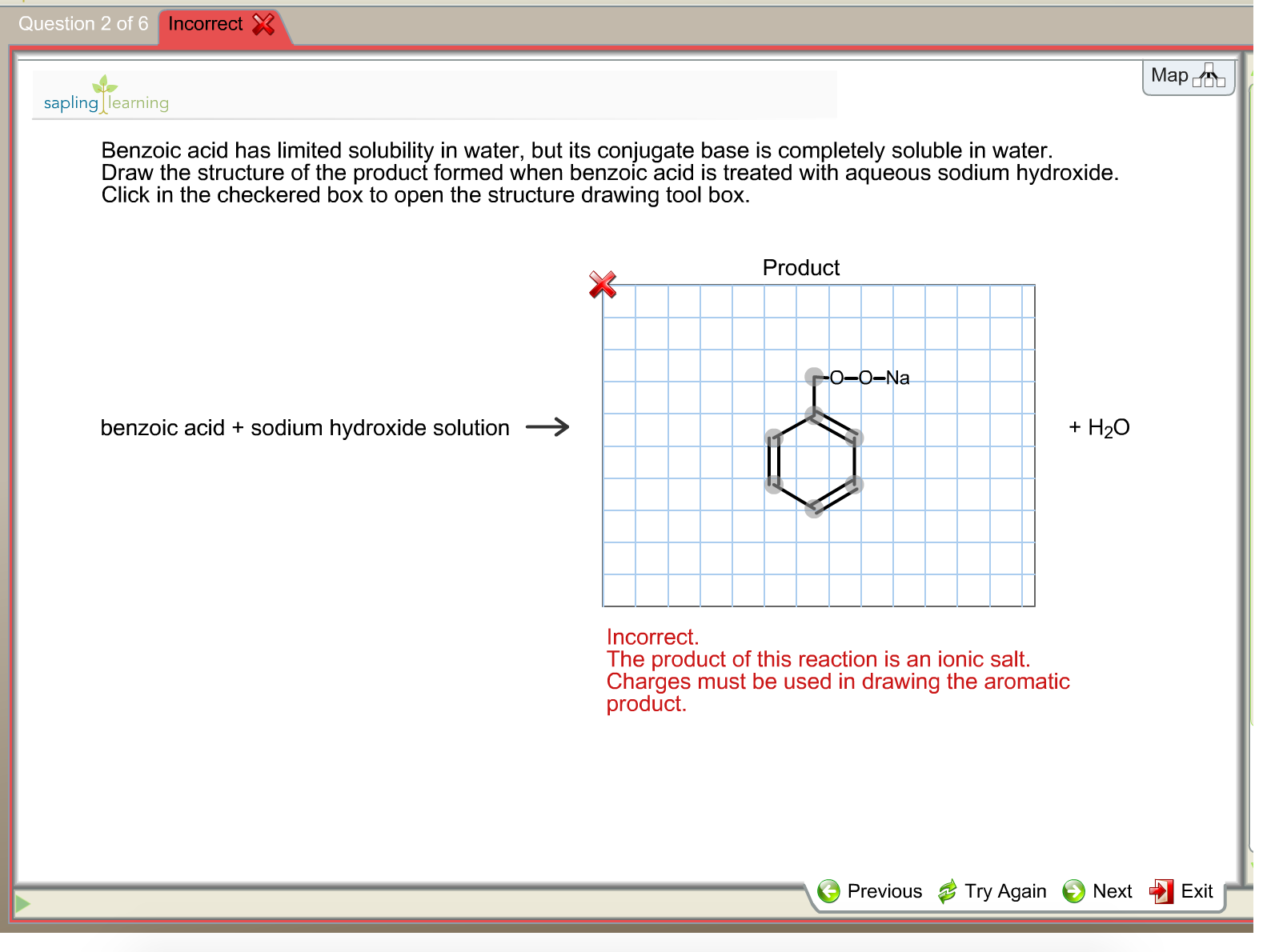This screenshot has width=1287, height=952.
Task: Click the red X on Incorrect tab
Action: click(x=263, y=25)
